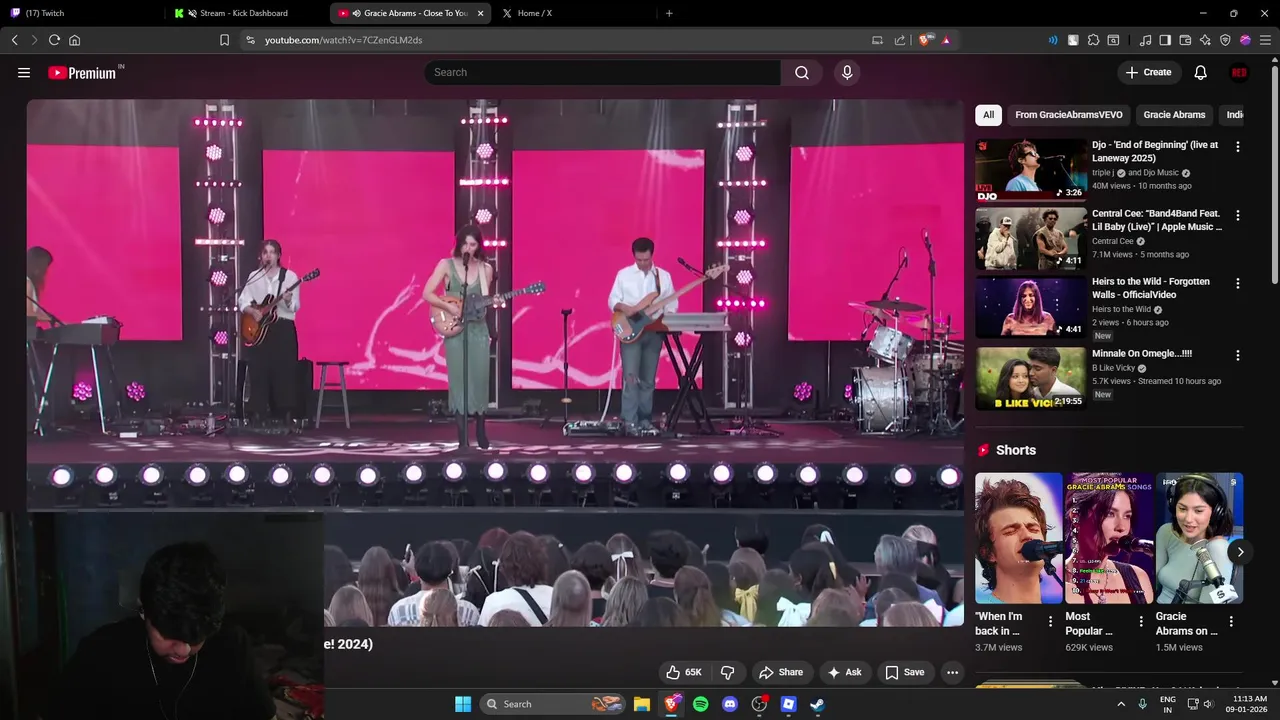Open options for Heirs to the Wild video
The image size is (1280, 720).
click(x=1237, y=284)
